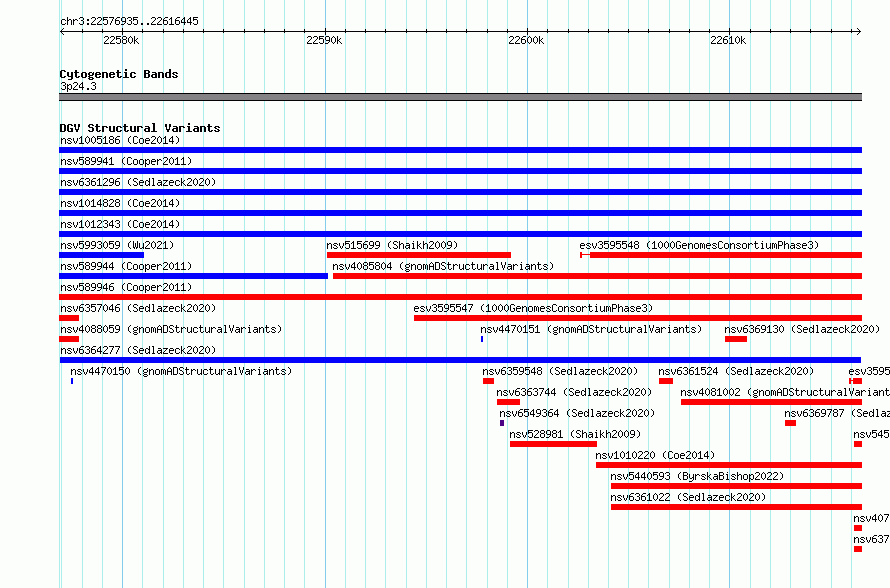Click the gray 3p24.3 cytogenetic band bar
Screen dimensions: 890x588
pyautogui.click(x=460, y=97)
